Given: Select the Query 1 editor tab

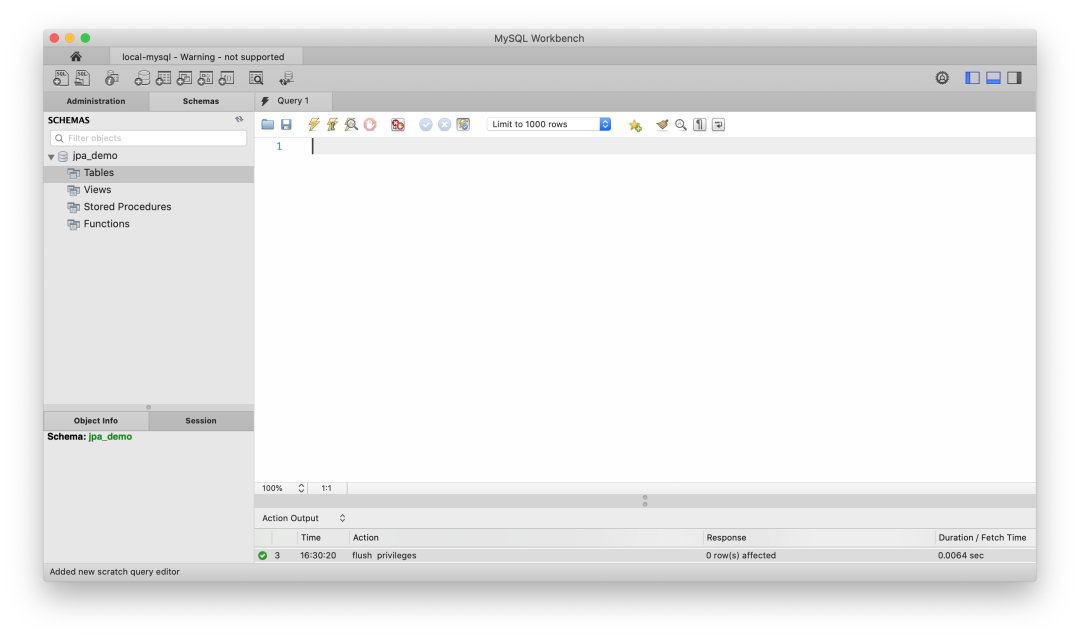Looking at the screenshot, I should pos(293,101).
